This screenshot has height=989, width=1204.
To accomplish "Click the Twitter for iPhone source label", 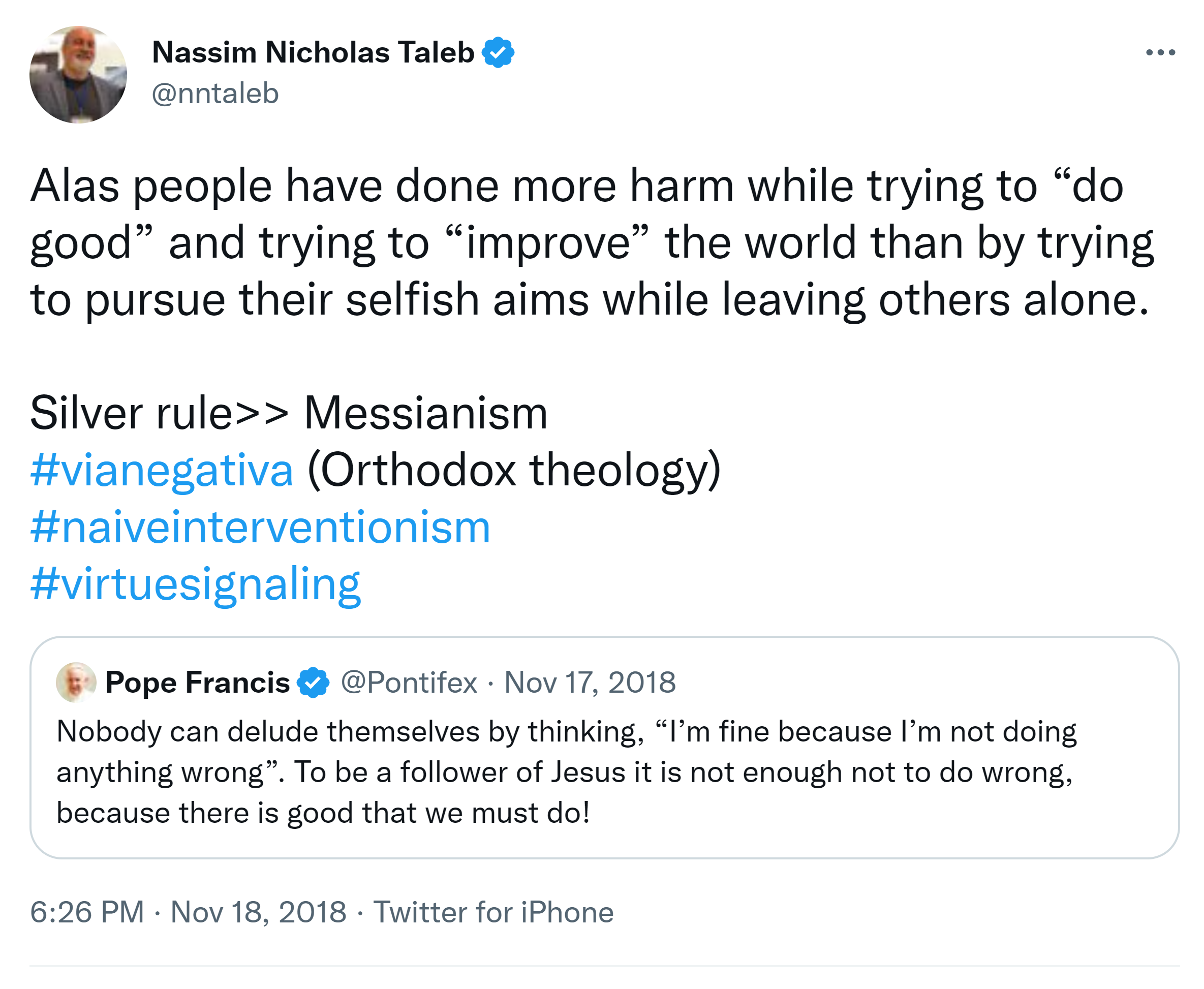I will click(493, 912).
